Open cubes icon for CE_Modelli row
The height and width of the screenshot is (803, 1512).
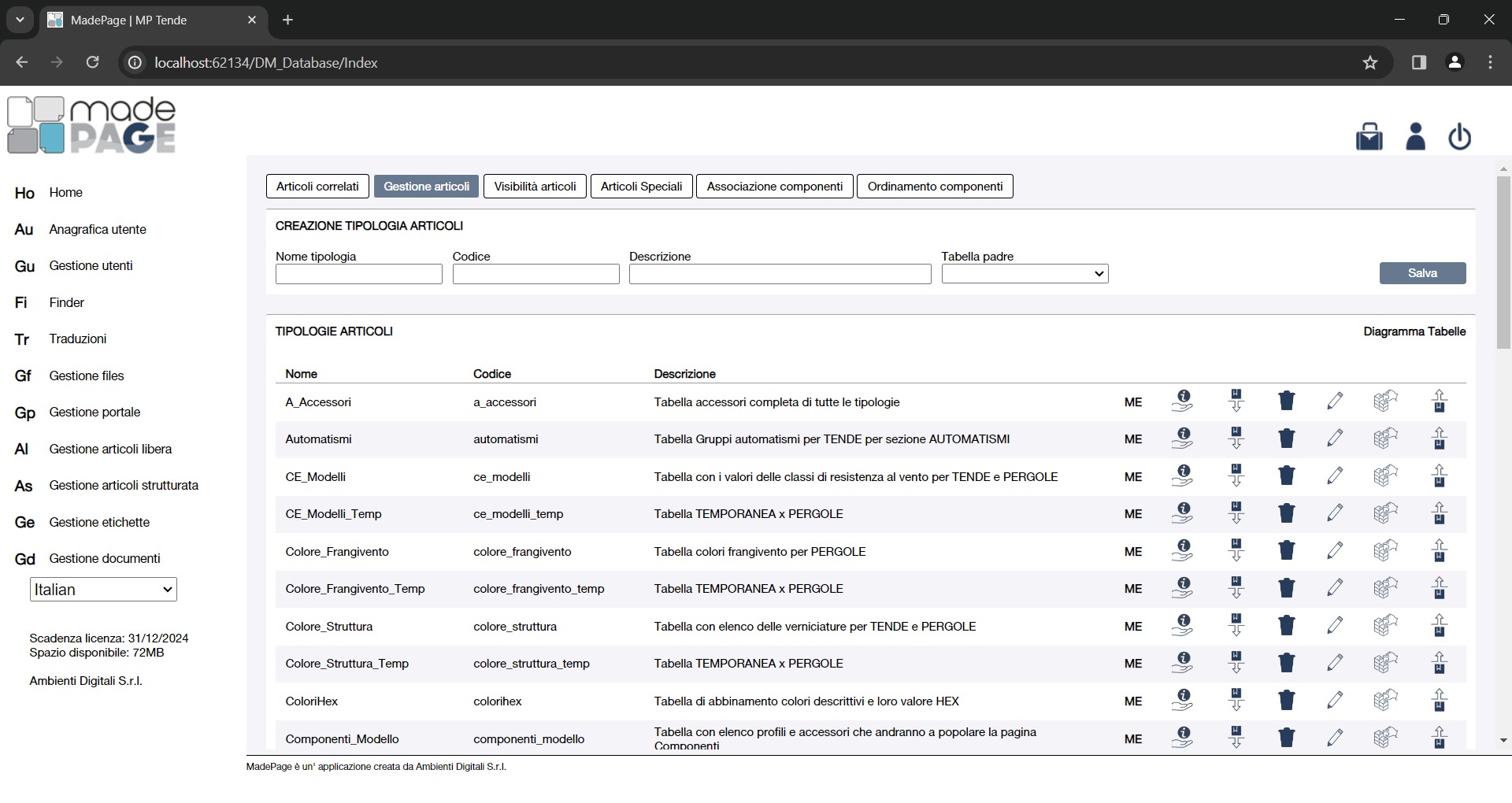[x=1386, y=476]
